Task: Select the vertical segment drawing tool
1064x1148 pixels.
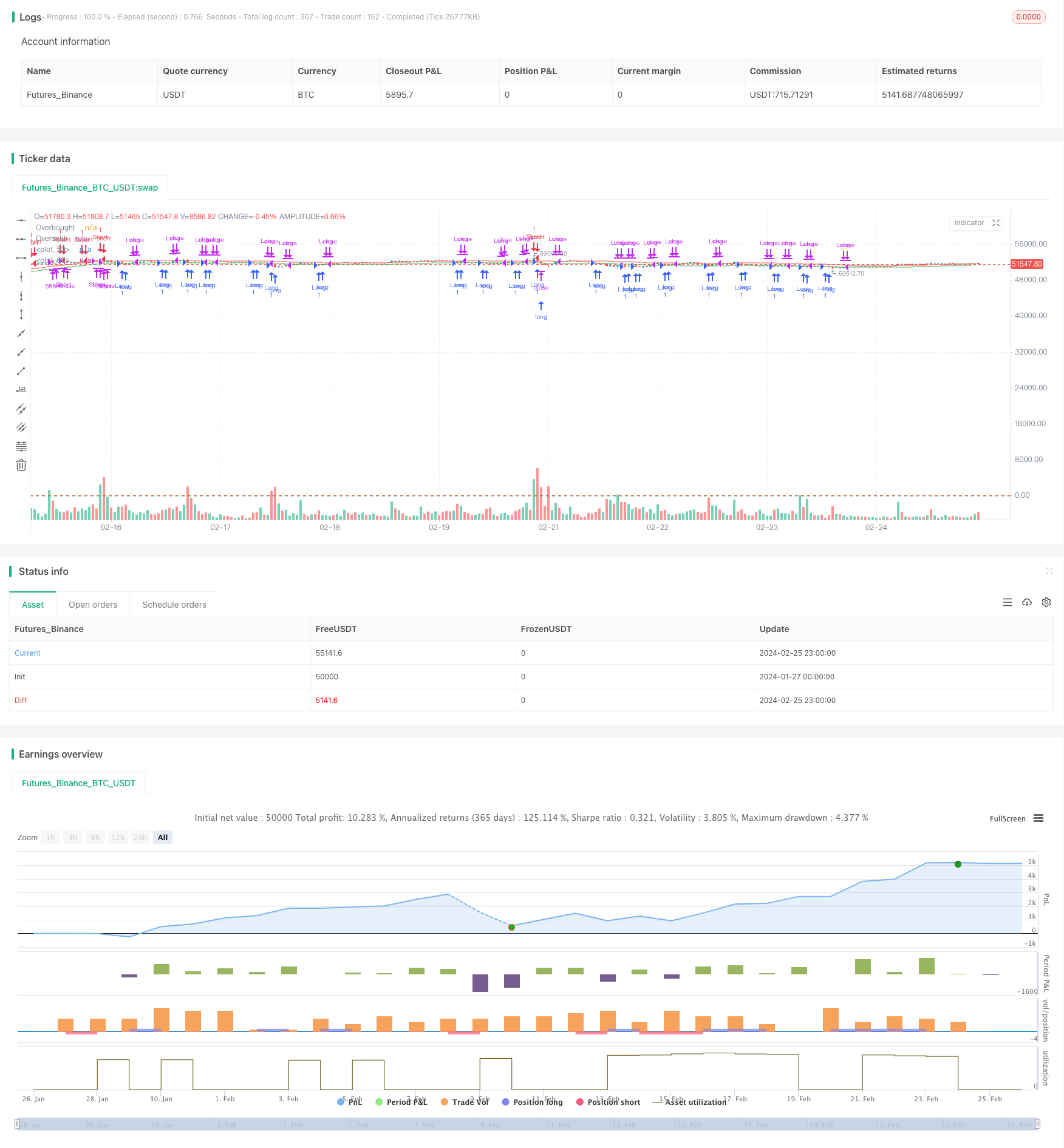Action: (21, 314)
